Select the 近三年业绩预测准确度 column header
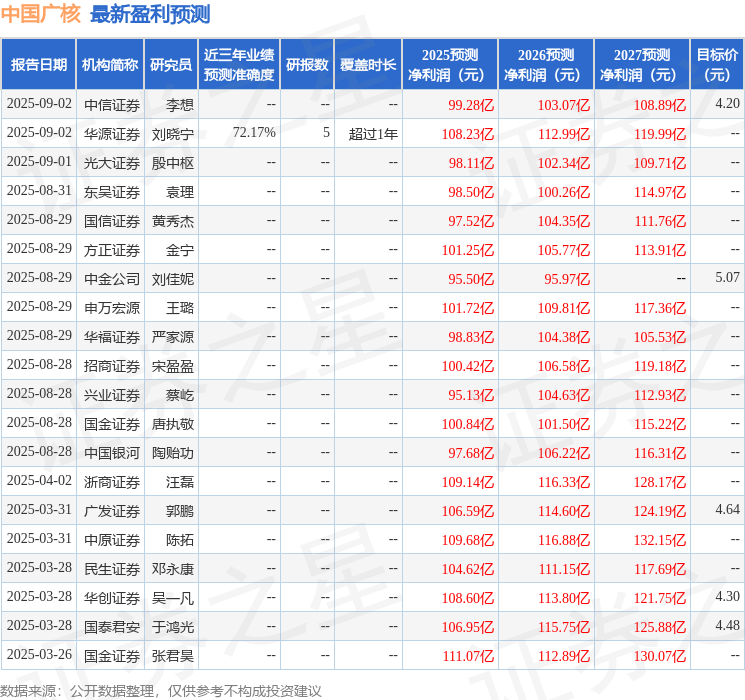745x700 pixels. [239, 65]
